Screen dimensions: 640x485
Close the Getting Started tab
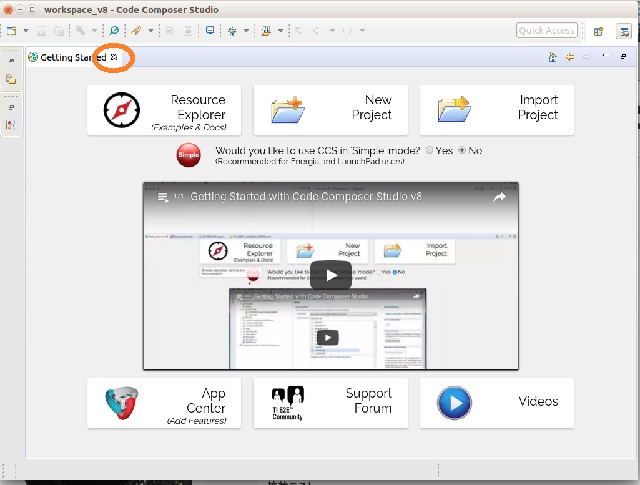click(x=114, y=57)
